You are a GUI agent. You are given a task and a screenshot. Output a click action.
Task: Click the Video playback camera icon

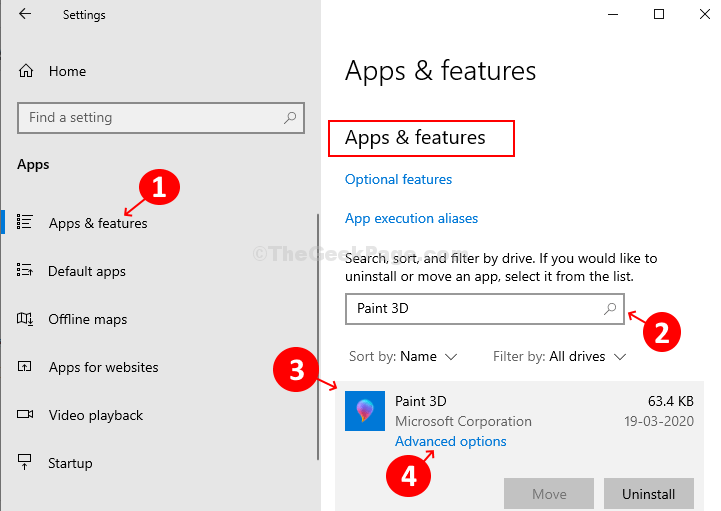(x=25, y=414)
